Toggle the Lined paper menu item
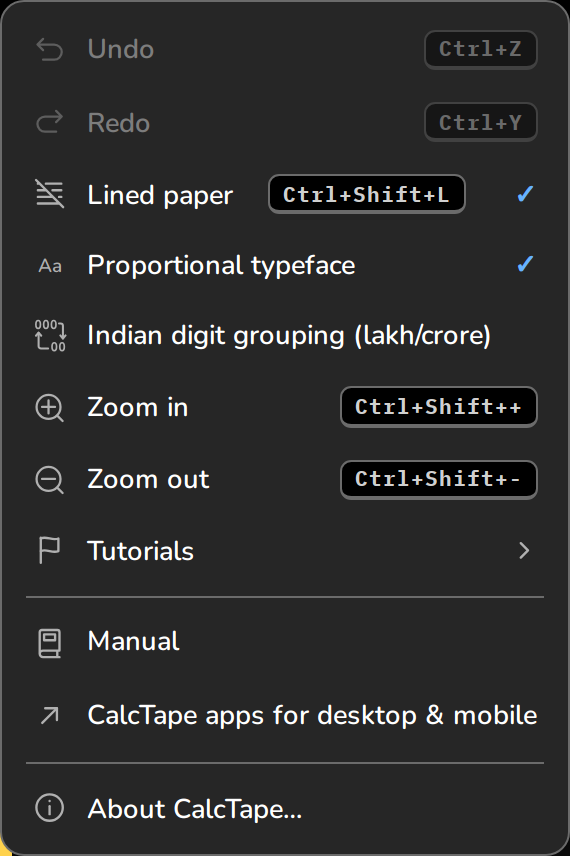Image resolution: width=570 pixels, height=856 pixels. click(x=285, y=194)
